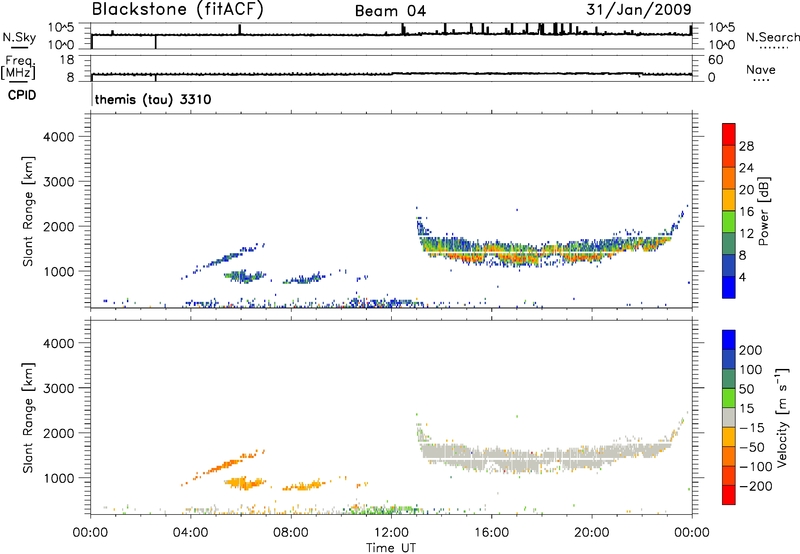800x554 pixels.
Task: Click the 60 tick on Nave axis
Action: tap(715, 60)
